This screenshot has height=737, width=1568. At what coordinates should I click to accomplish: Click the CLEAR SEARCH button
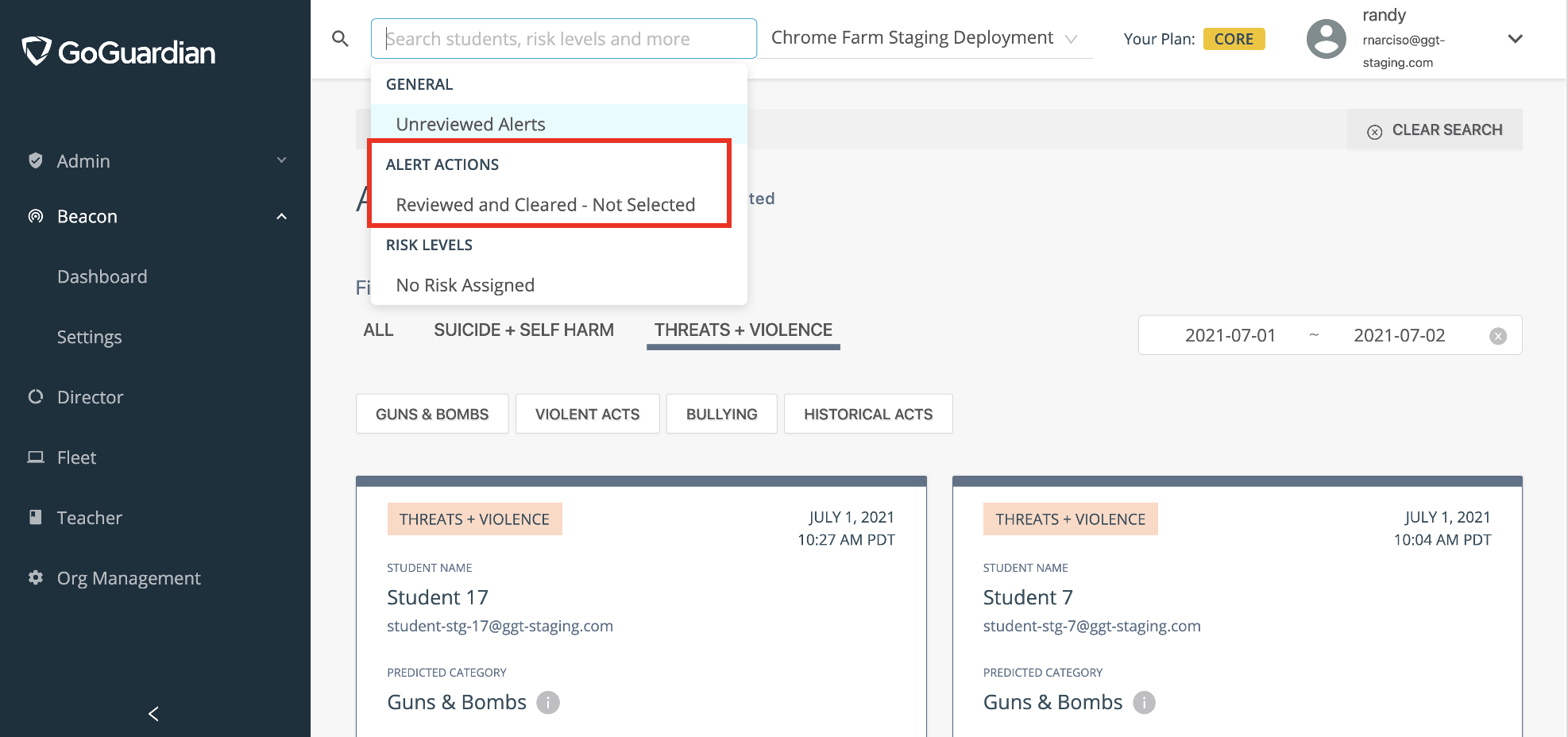(1435, 129)
